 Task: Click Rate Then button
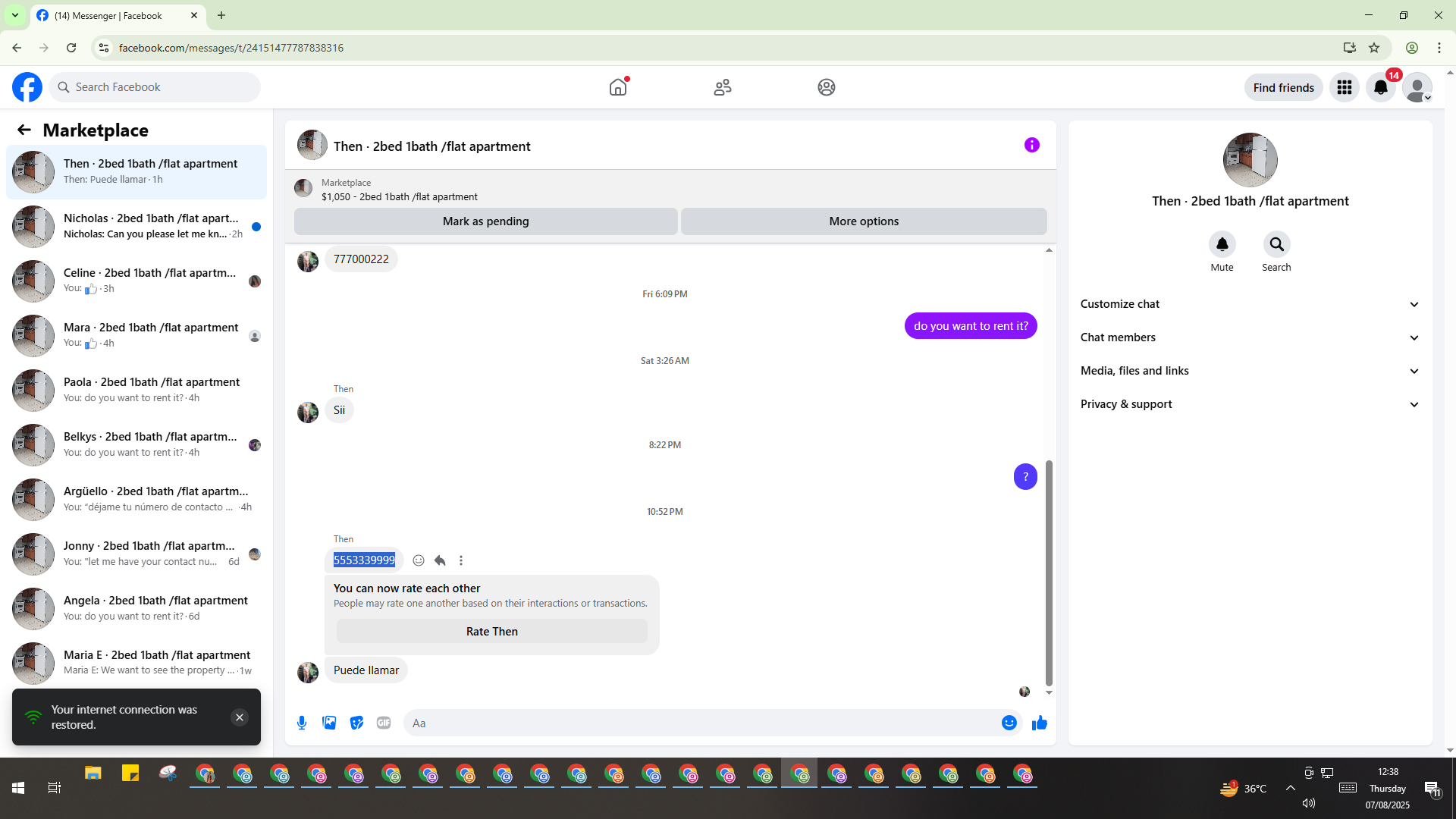(x=491, y=631)
